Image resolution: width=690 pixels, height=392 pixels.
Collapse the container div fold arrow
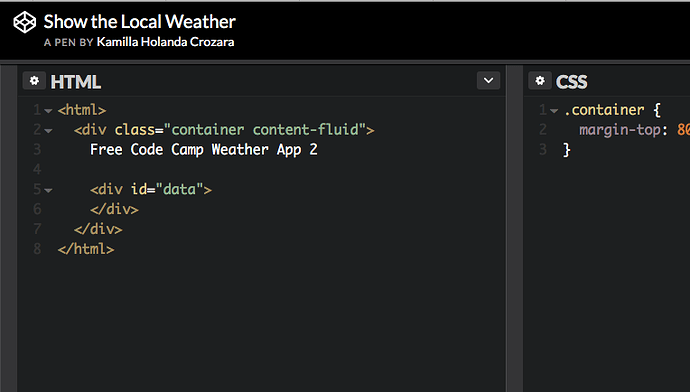[48, 131]
